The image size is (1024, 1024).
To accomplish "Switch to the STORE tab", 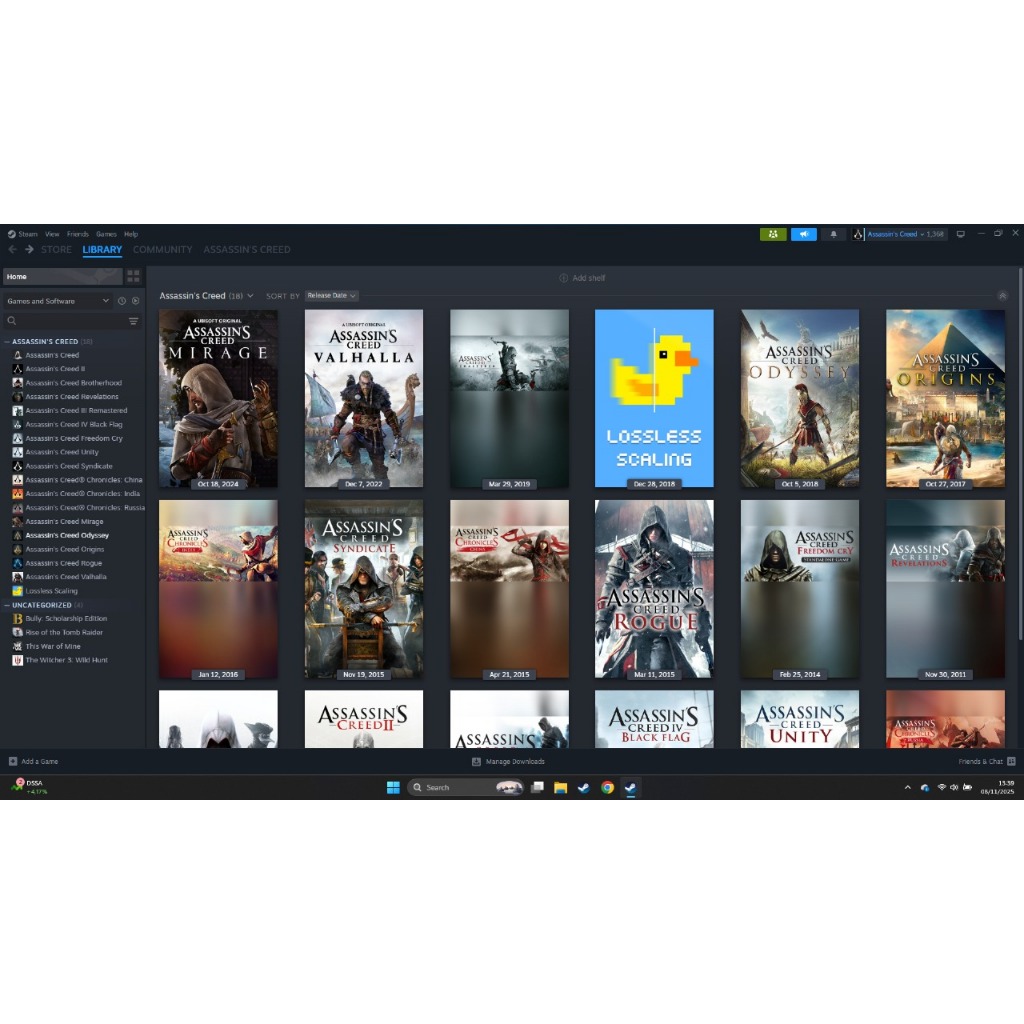I will 56,249.
